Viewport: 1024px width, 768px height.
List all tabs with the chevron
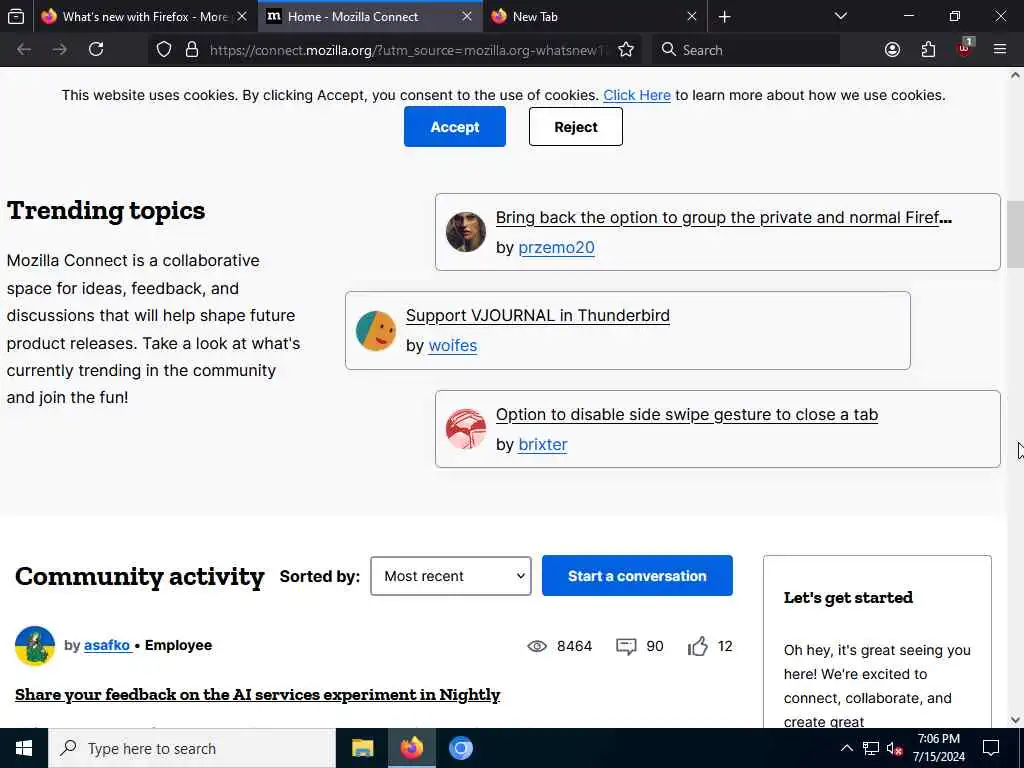click(x=840, y=16)
